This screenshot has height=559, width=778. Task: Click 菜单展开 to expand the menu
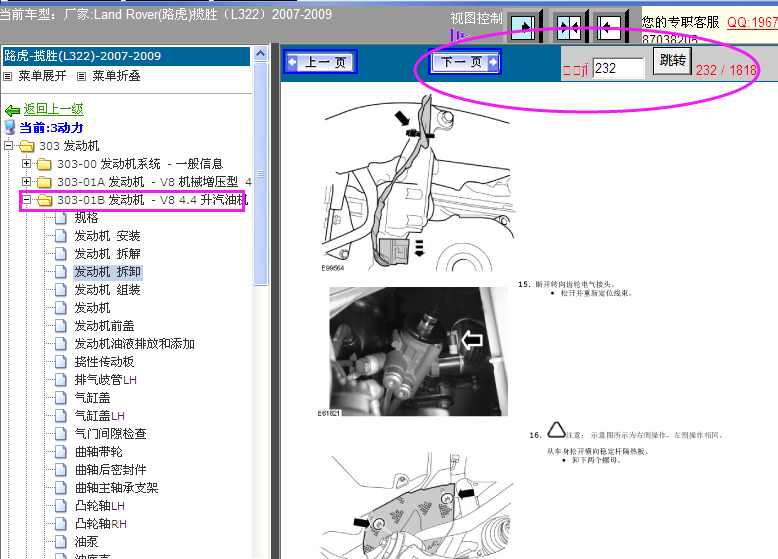[42, 76]
